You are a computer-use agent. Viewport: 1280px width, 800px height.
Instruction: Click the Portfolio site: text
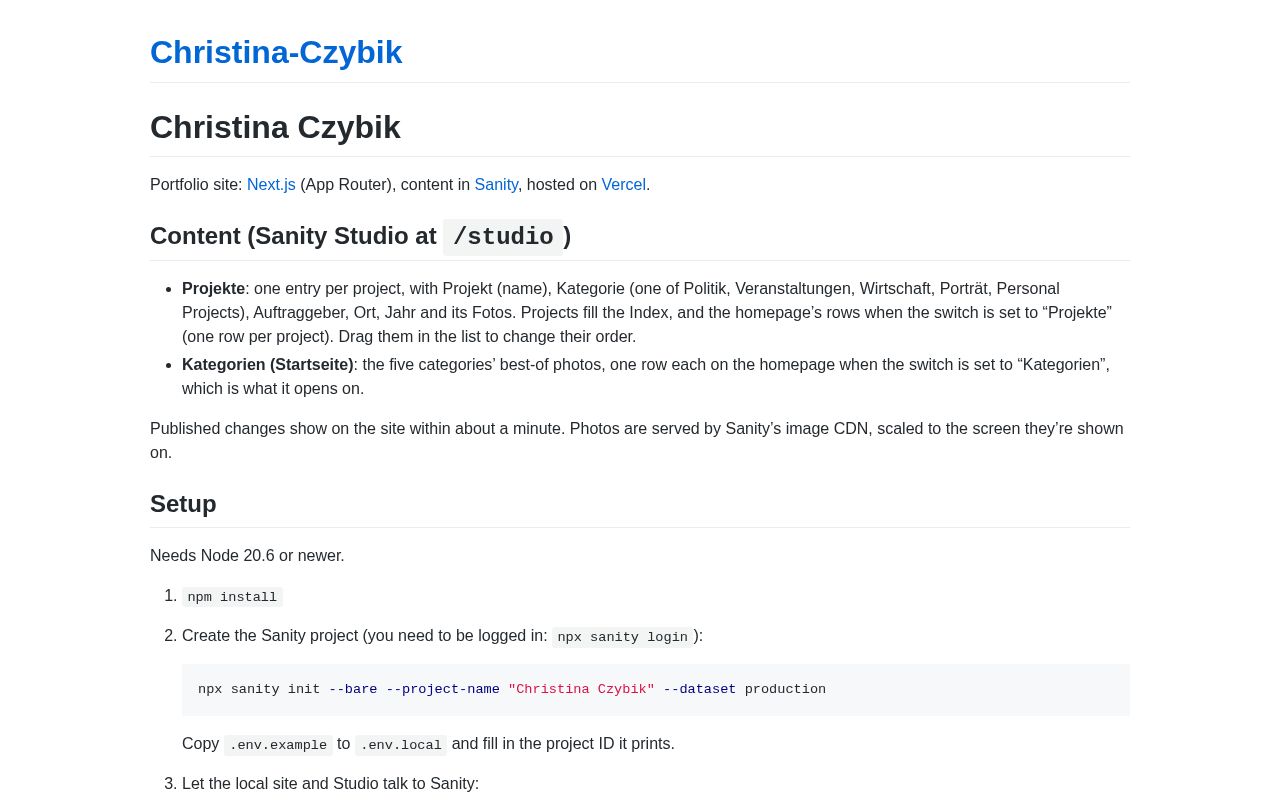click(x=196, y=185)
